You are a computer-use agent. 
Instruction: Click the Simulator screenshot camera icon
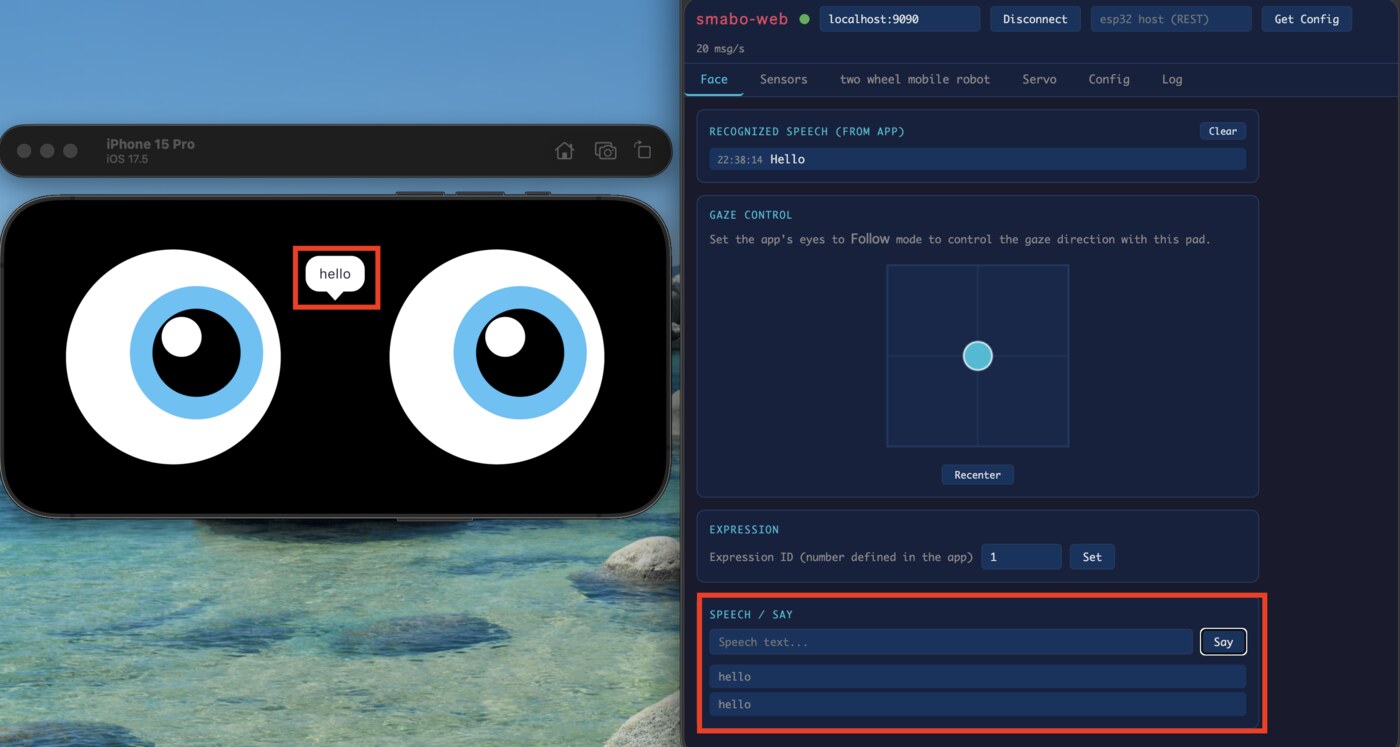[605, 151]
